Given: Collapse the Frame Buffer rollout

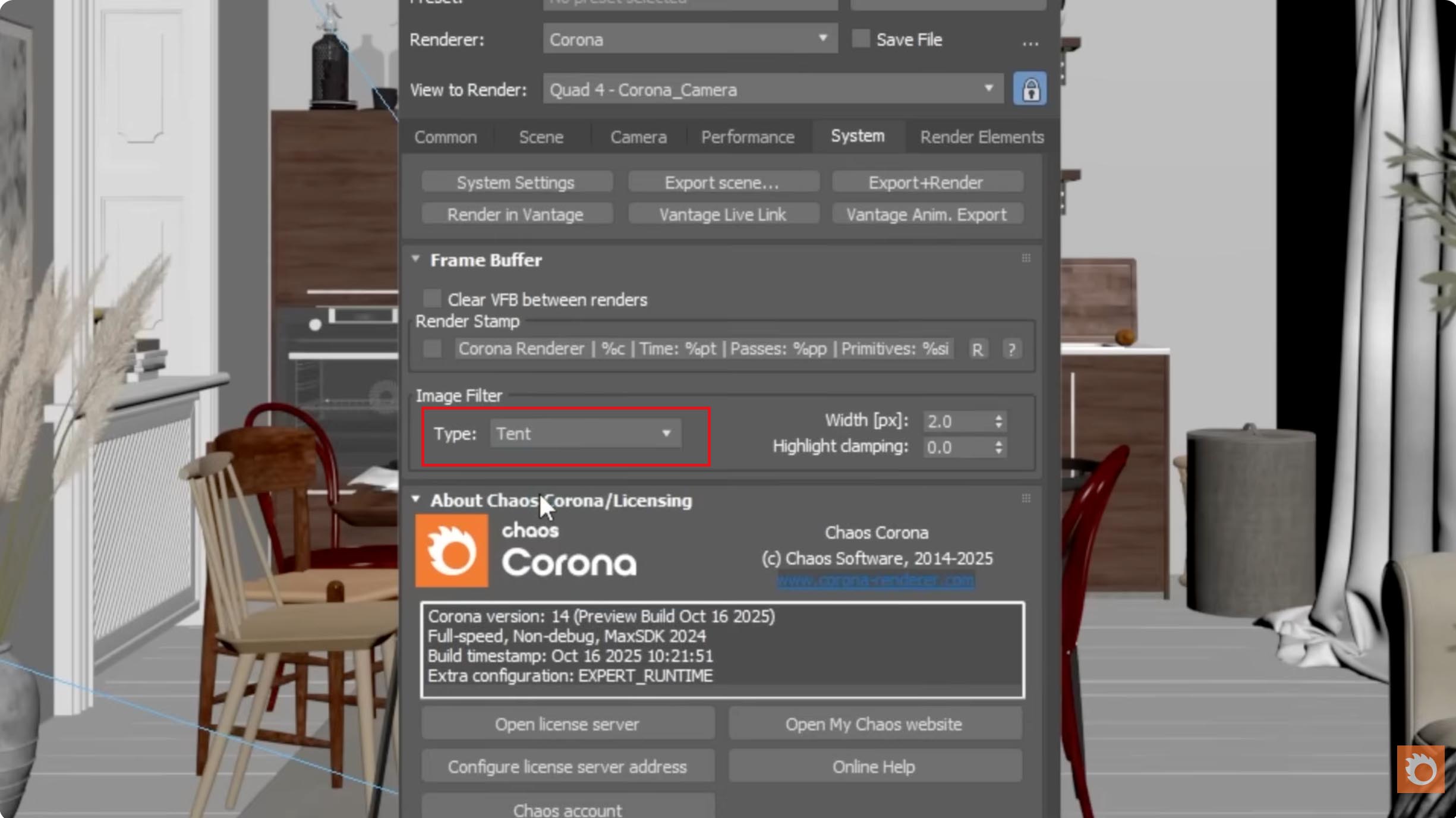Looking at the screenshot, I should (x=415, y=259).
